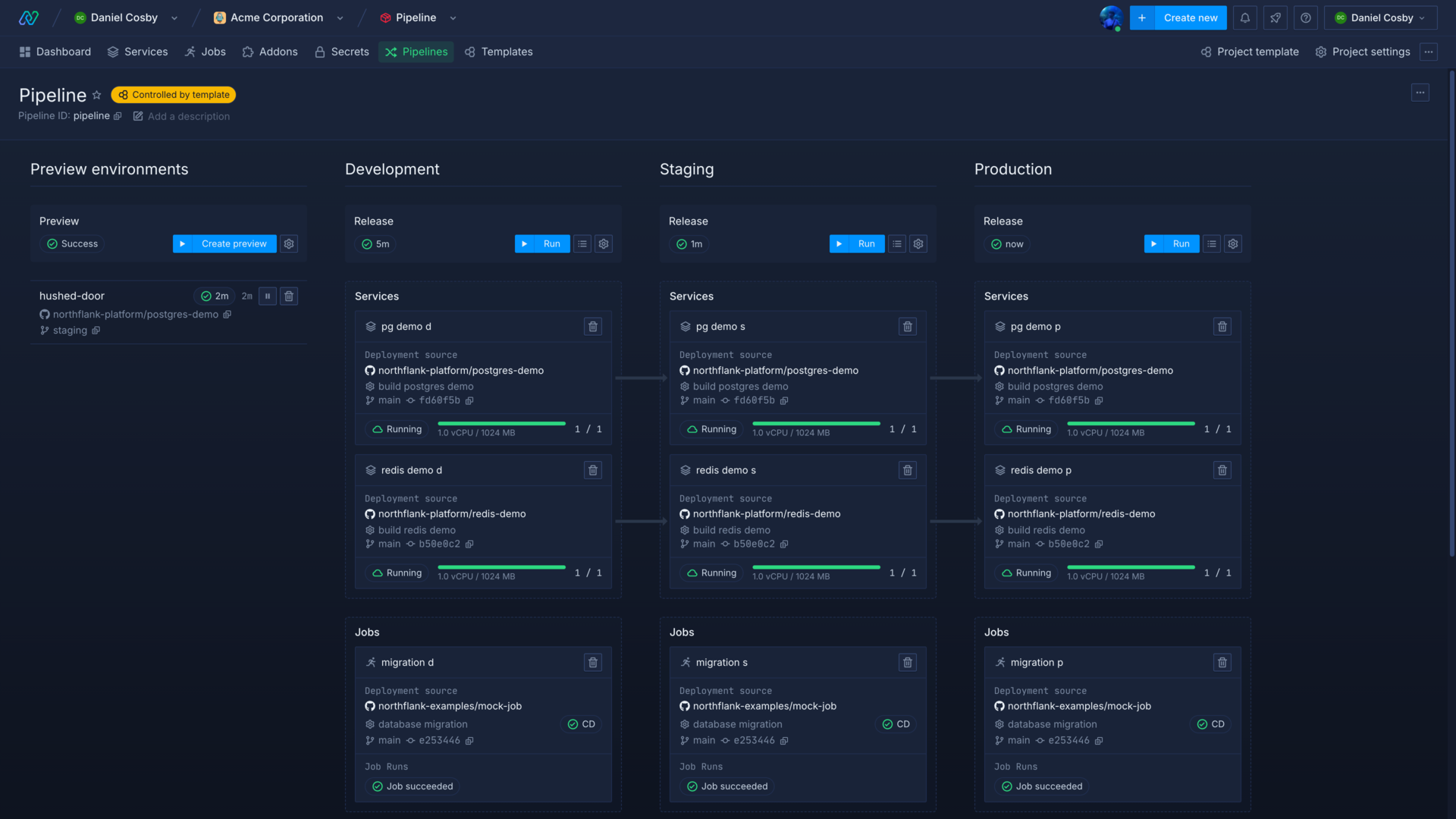The width and height of the screenshot is (1456, 819).
Task: Click the success status icon for Preview
Action: point(52,243)
